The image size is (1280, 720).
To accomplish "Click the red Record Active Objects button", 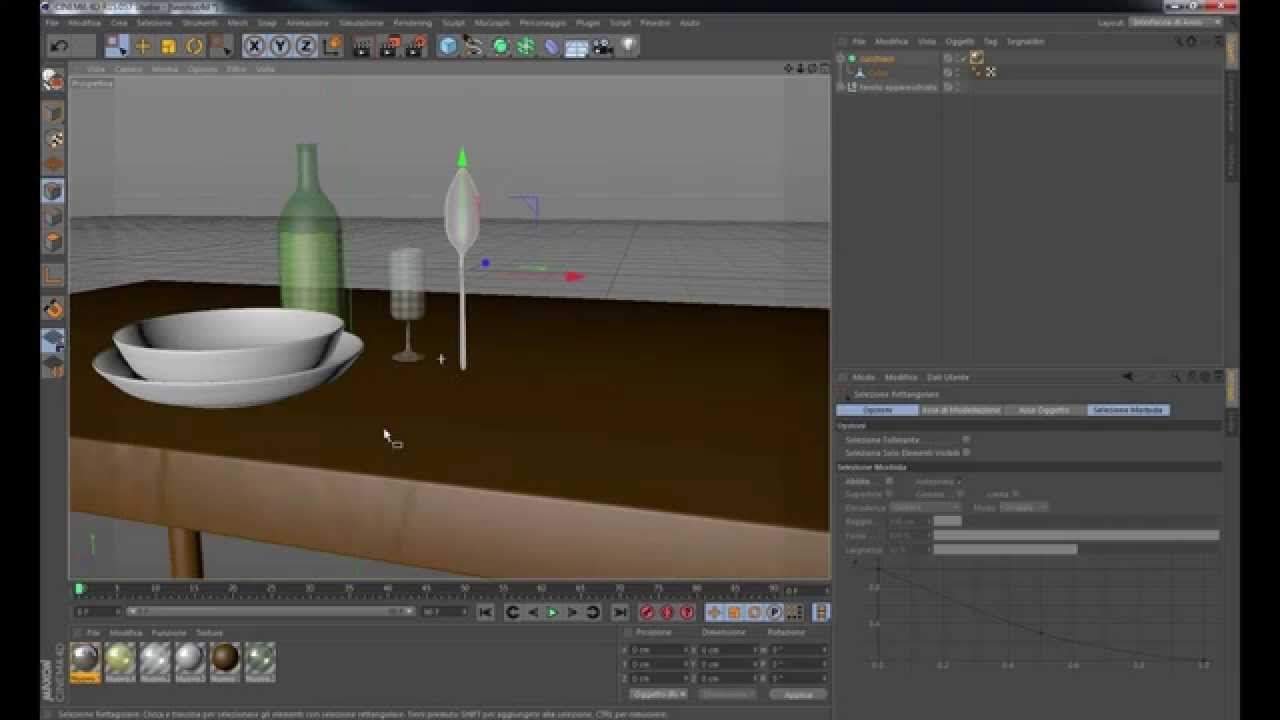I will pos(647,612).
